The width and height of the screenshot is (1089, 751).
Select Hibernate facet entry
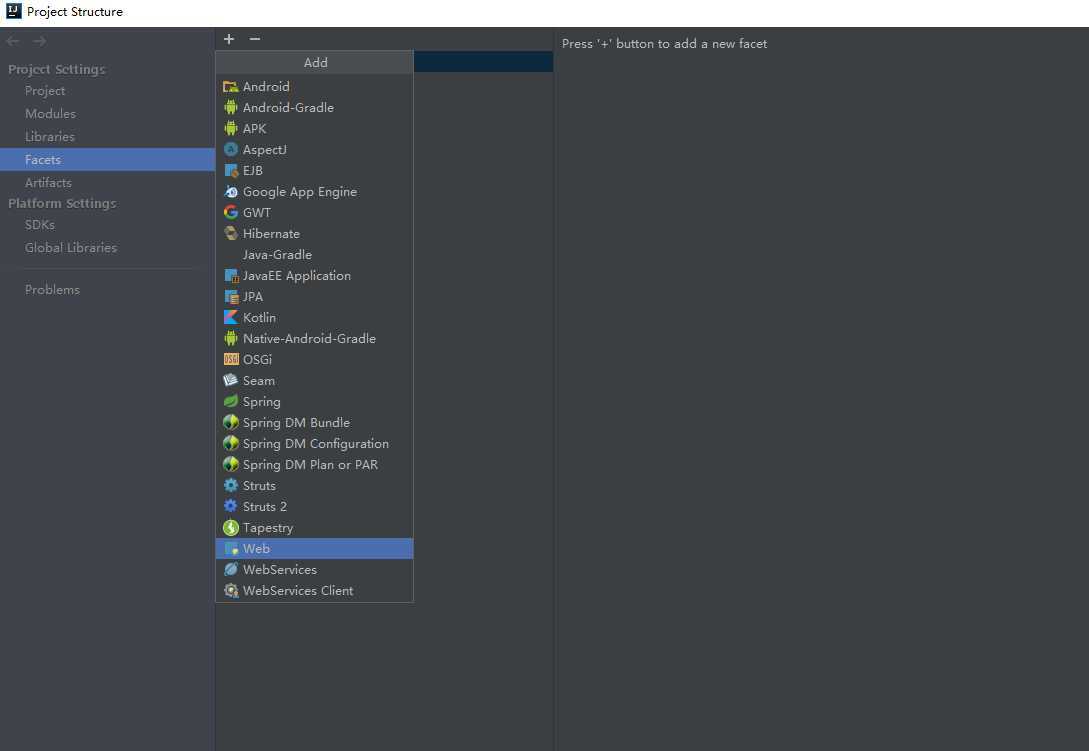pyautogui.click(x=314, y=233)
